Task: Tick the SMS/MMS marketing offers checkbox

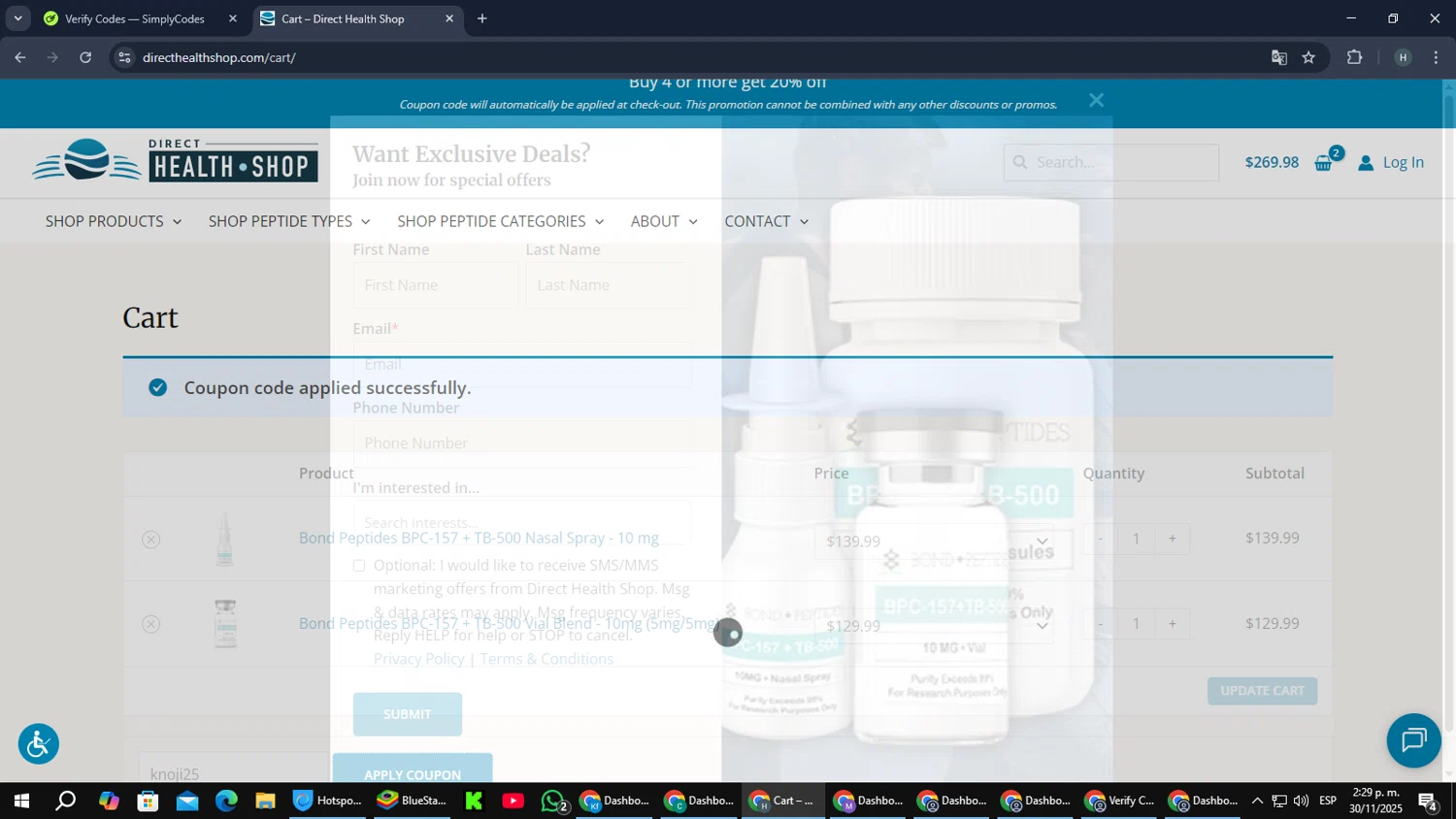Action: (x=359, y=566)
